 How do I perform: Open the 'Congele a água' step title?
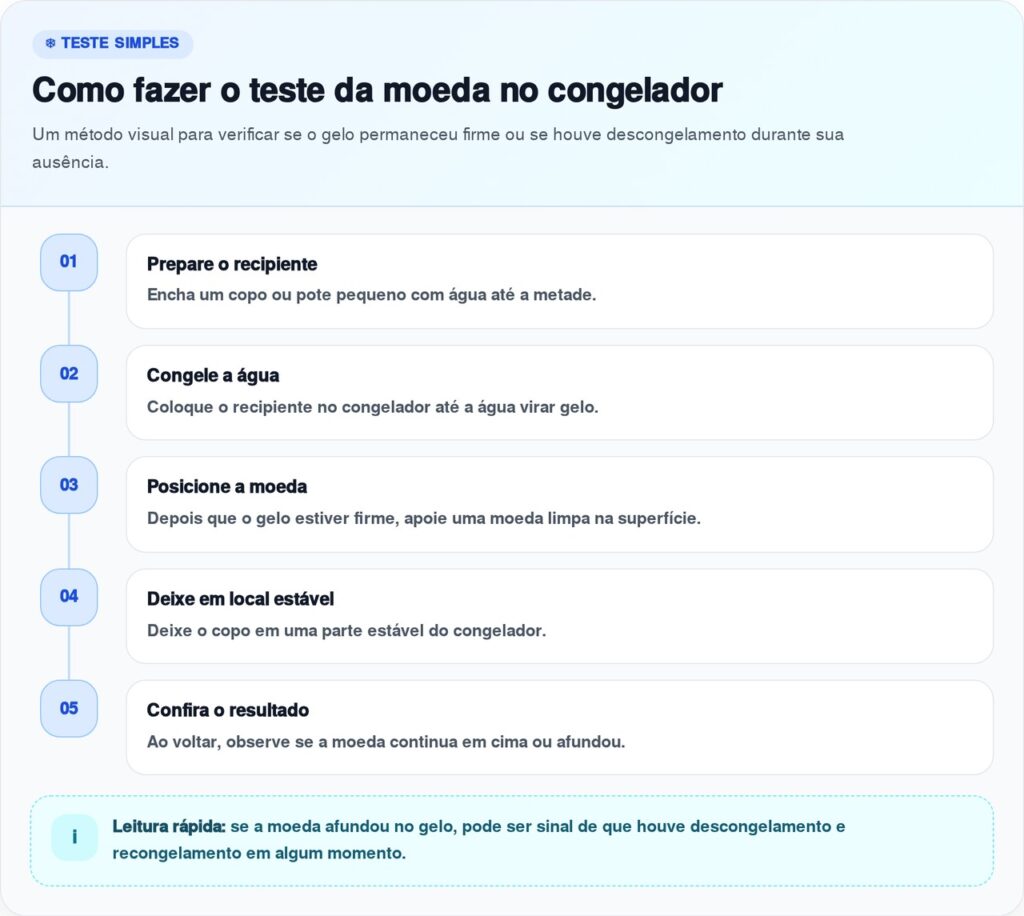(x=212, y=376)
